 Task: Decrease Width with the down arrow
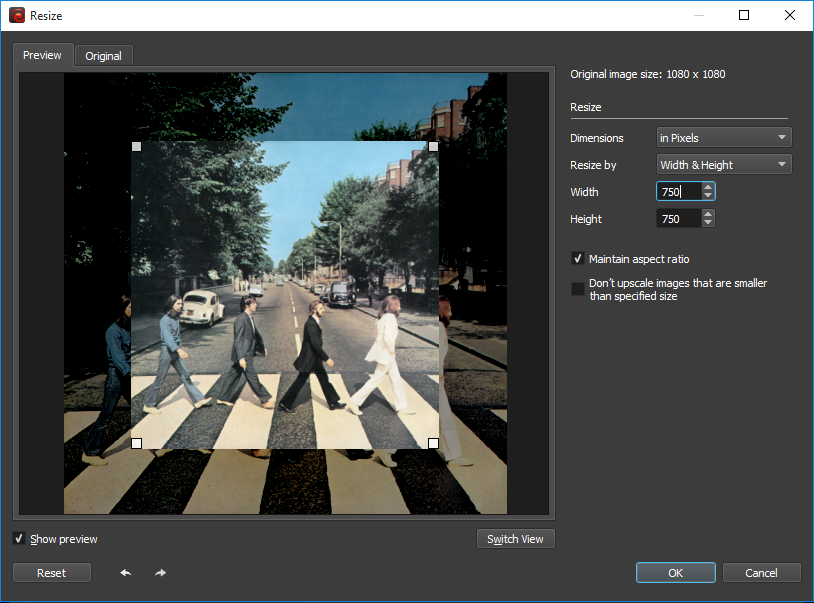(708, 196)
